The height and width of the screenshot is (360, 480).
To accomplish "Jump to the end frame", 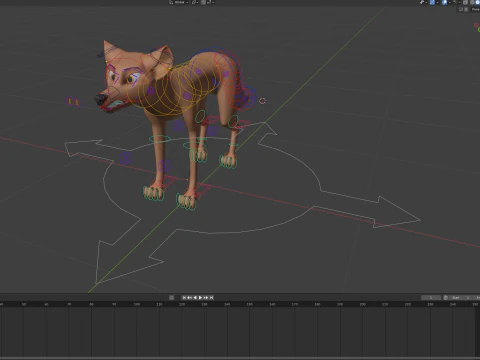I will [x=211, y=297].
